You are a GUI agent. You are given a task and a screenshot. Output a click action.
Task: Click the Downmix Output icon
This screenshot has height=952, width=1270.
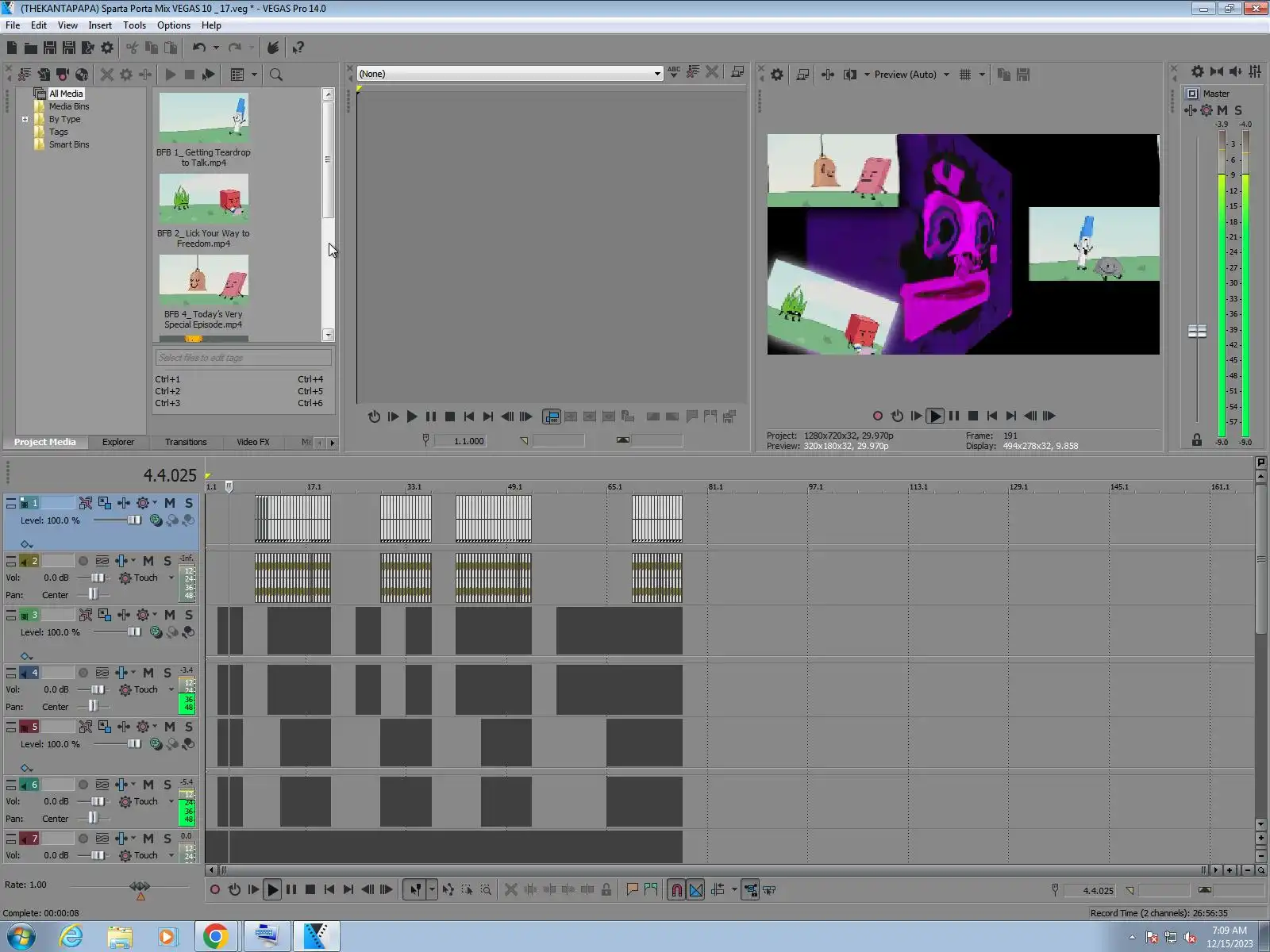[1217, 71]
